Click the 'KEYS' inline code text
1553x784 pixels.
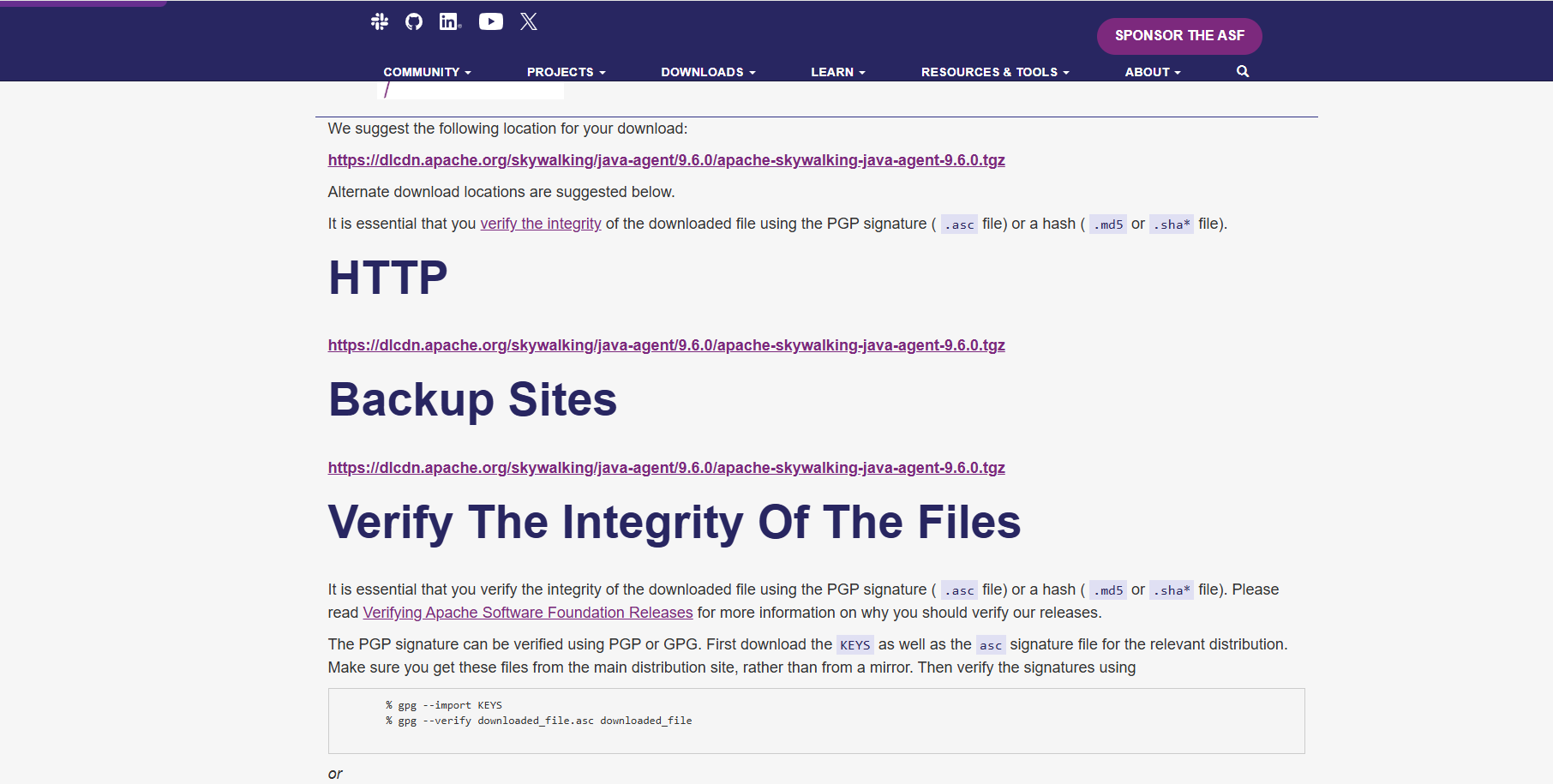click(855, 645)
